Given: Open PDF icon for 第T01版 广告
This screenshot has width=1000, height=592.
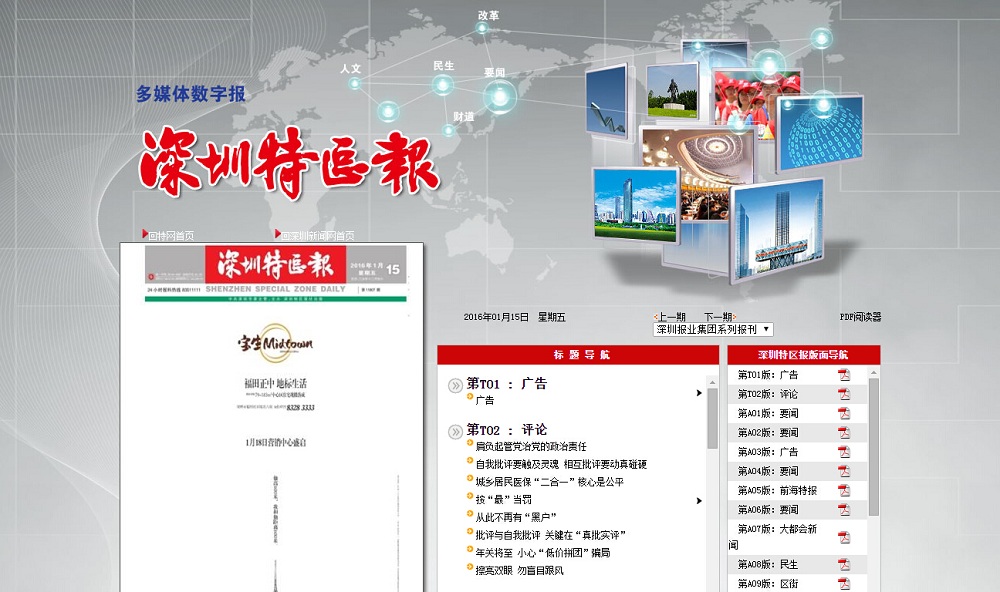Looking at the screenshot, I should click(x=844, y=375).
